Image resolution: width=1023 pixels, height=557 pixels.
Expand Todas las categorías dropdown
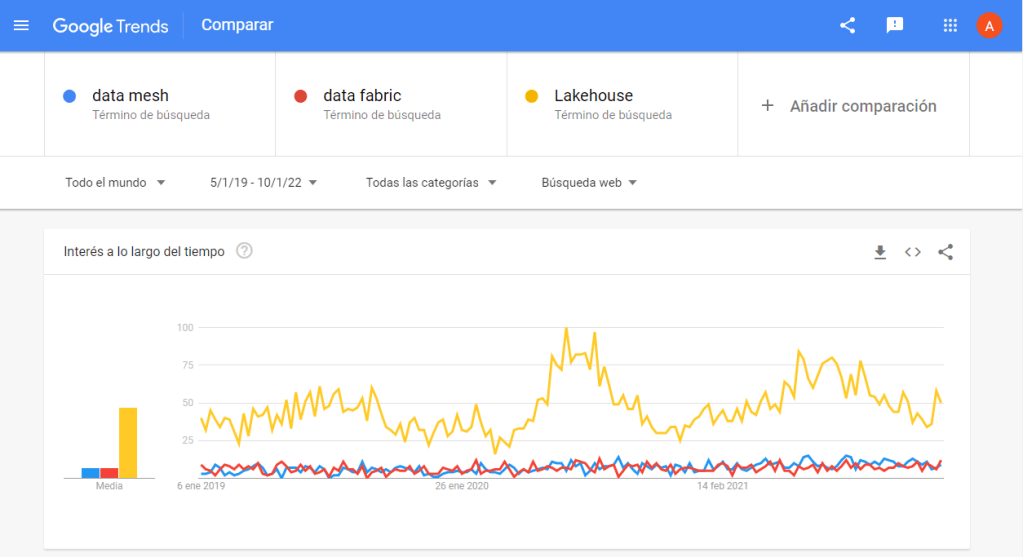coord(431,183)
